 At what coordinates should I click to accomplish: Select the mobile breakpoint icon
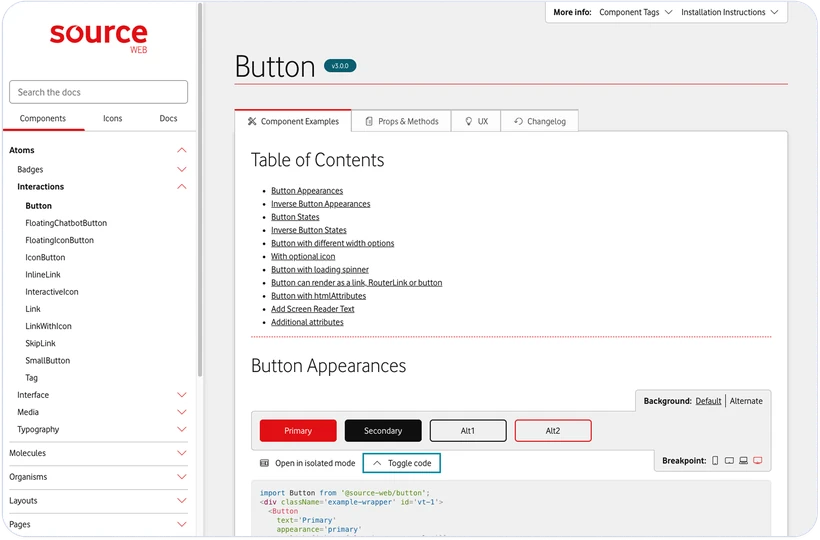click(715, 461)
